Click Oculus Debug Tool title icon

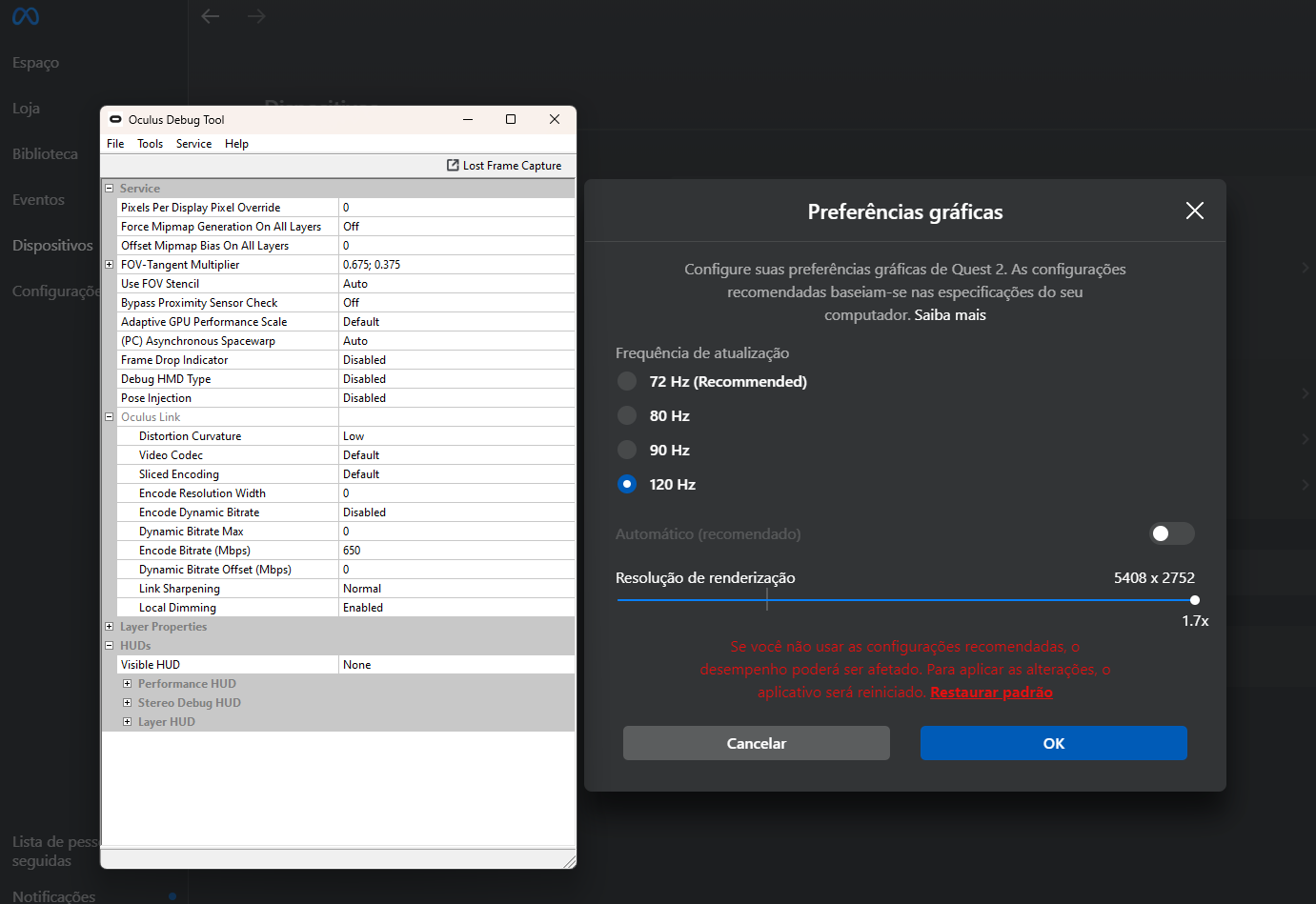coord(115,119)
